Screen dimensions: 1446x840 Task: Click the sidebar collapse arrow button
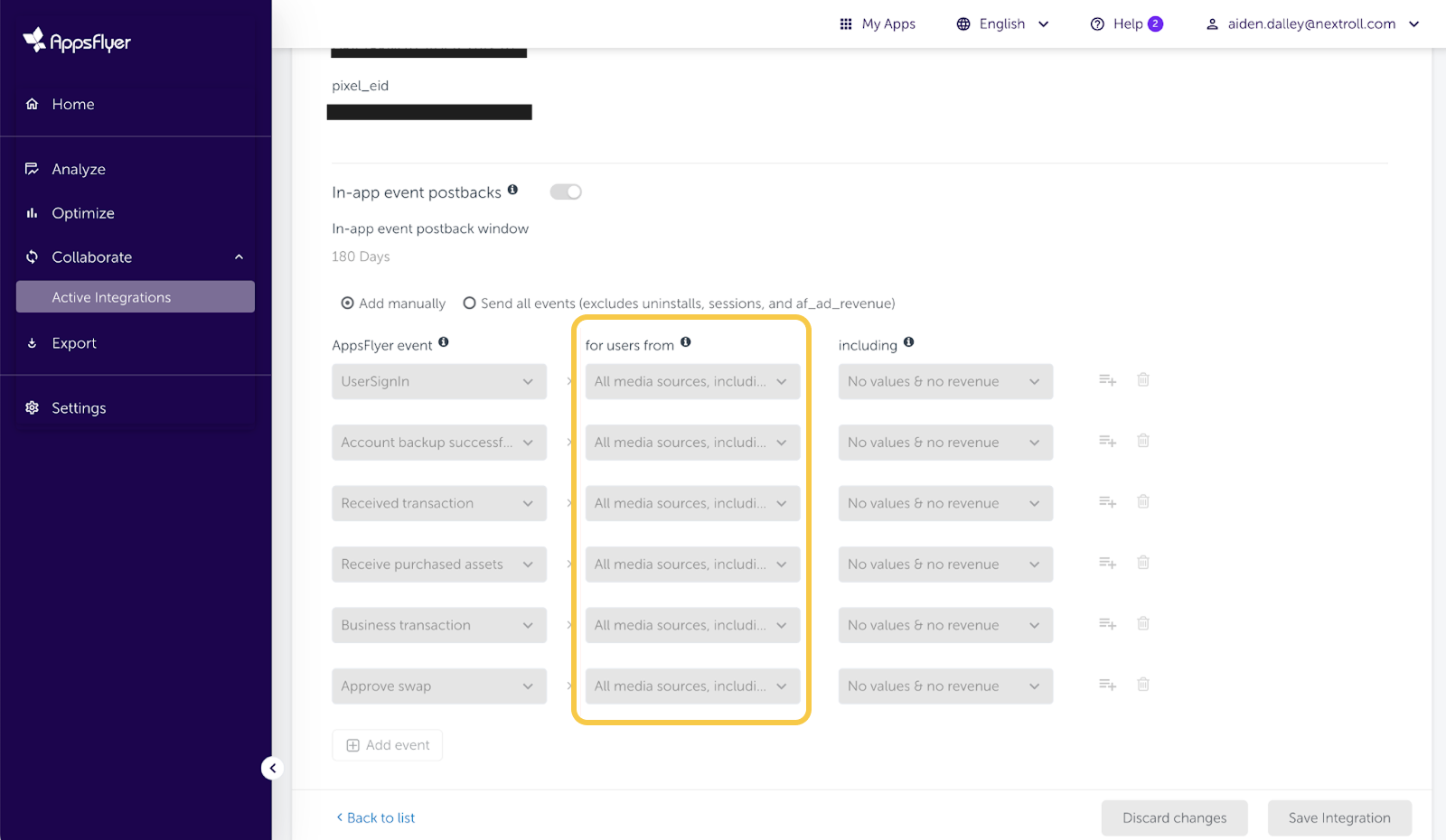[x=272, y=768]
